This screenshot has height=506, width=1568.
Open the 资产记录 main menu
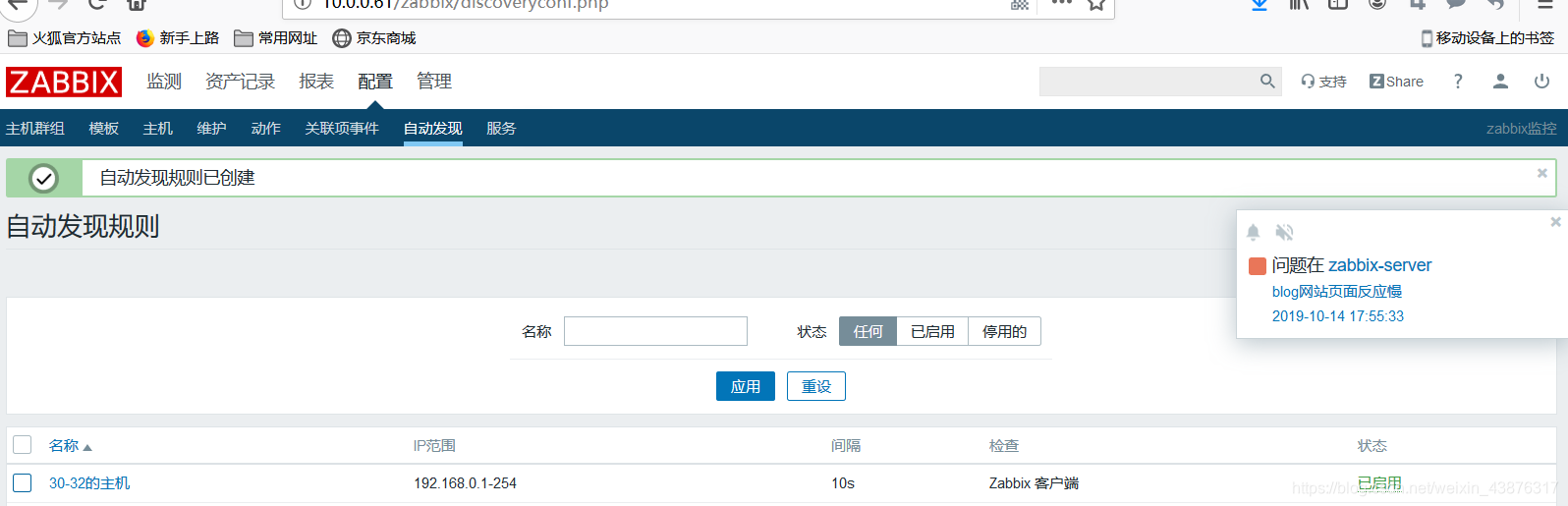(x=240, y=82)
